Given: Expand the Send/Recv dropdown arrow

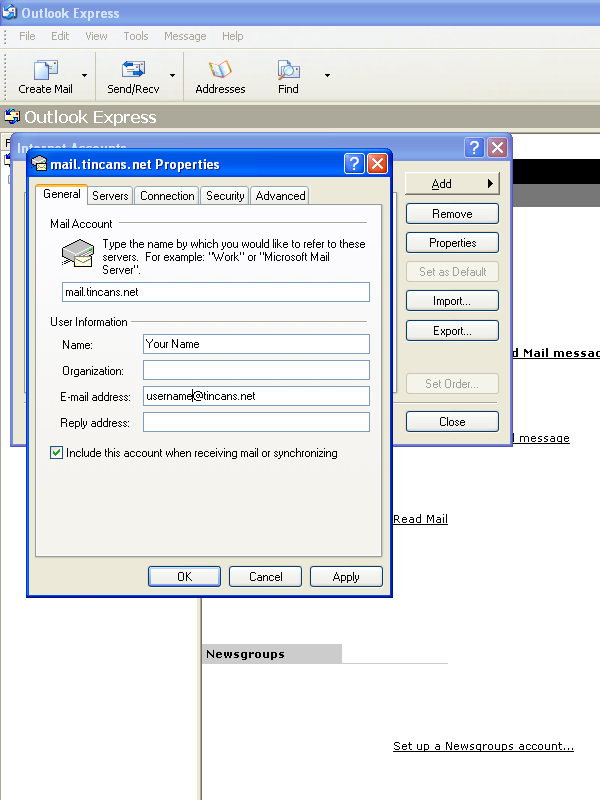Looking at the screenshot, I should 172,76.
